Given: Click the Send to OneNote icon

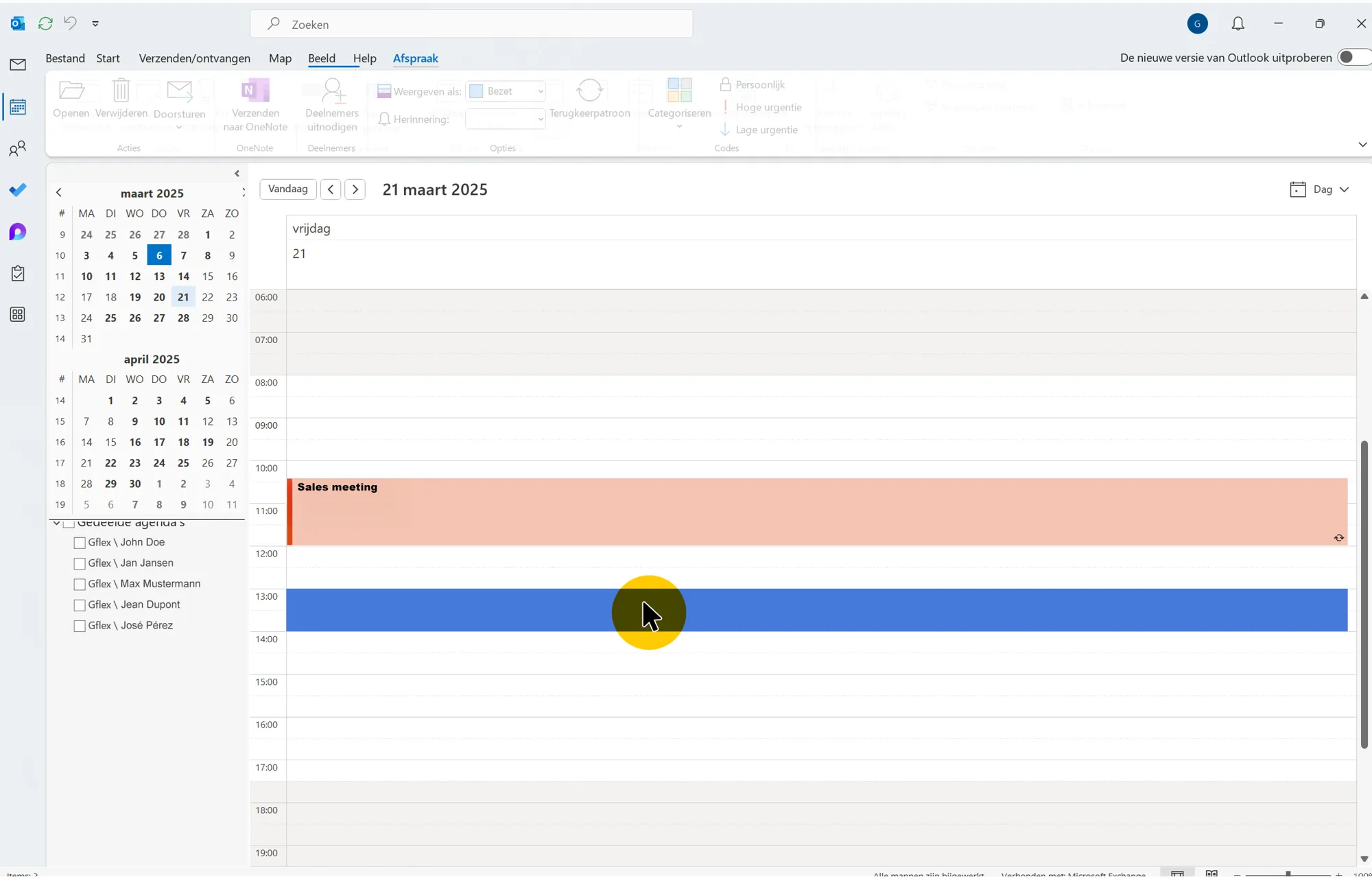Looking at the screenshot, I should [255, 91].
